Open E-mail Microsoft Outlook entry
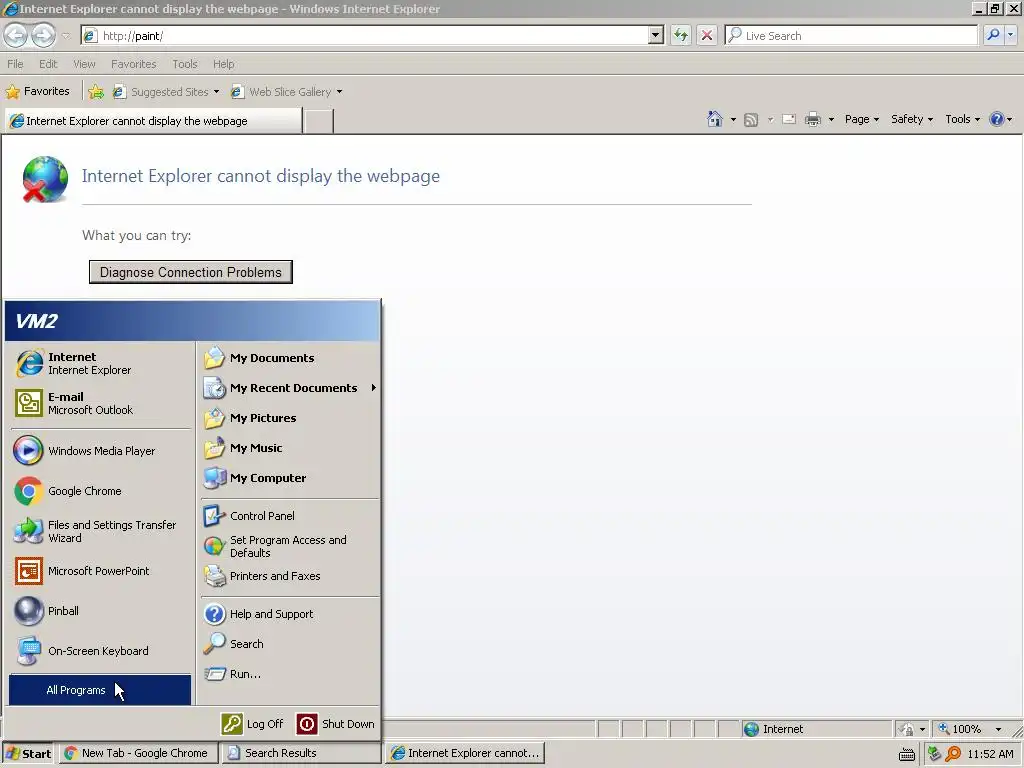 tap(101, 403)
